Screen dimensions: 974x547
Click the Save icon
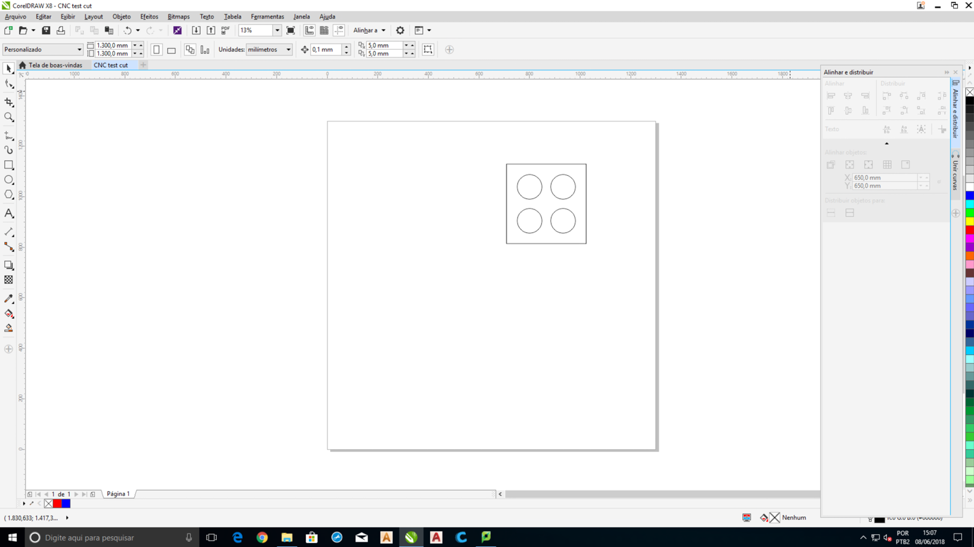click(x=46, y=30)
